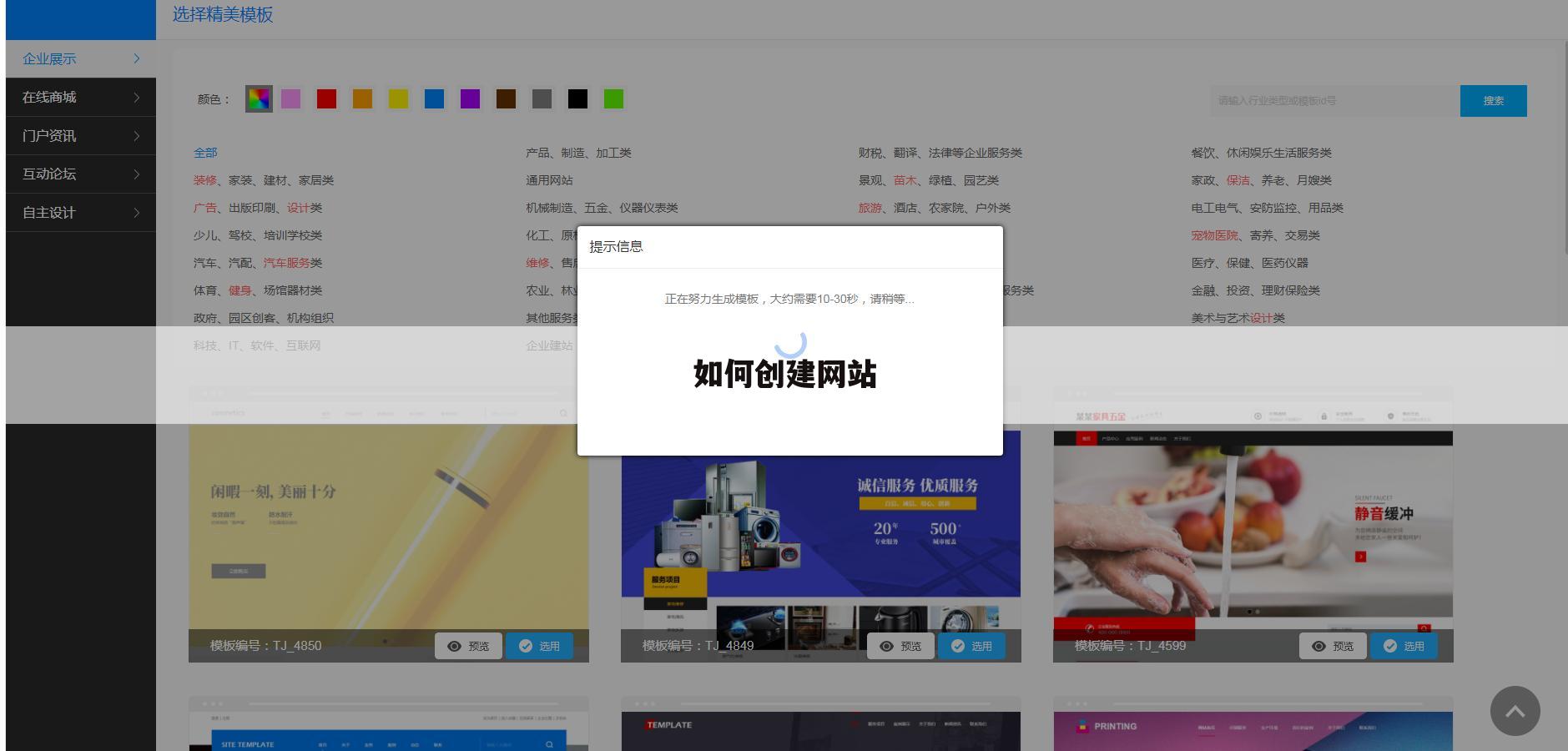Select the multicolor rainbow swatch
The width and height of the screenshot is (1568, 751).
[259, 99]
